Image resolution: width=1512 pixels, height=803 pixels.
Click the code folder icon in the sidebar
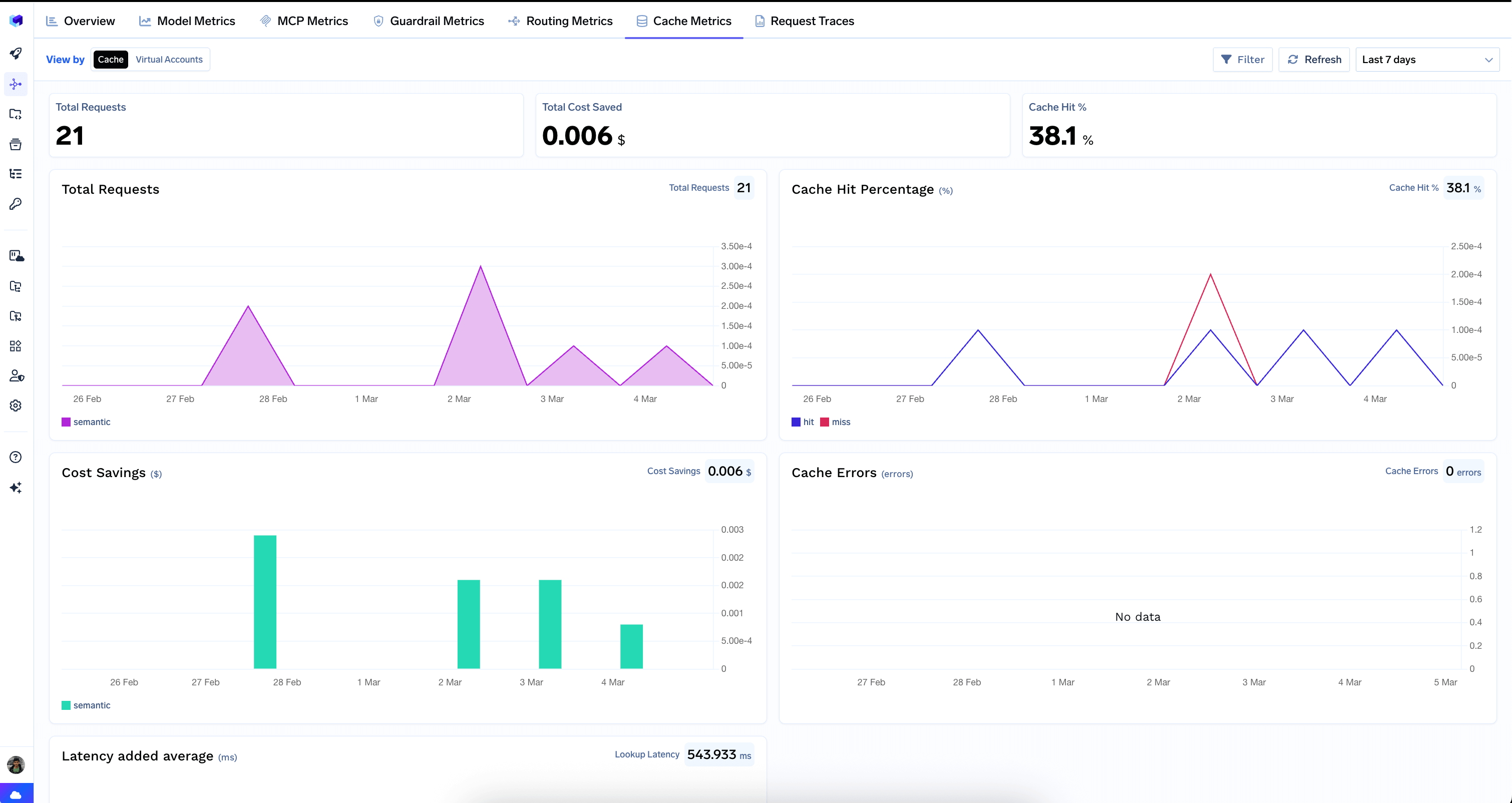pyautogui.click(x=16, y=114)
